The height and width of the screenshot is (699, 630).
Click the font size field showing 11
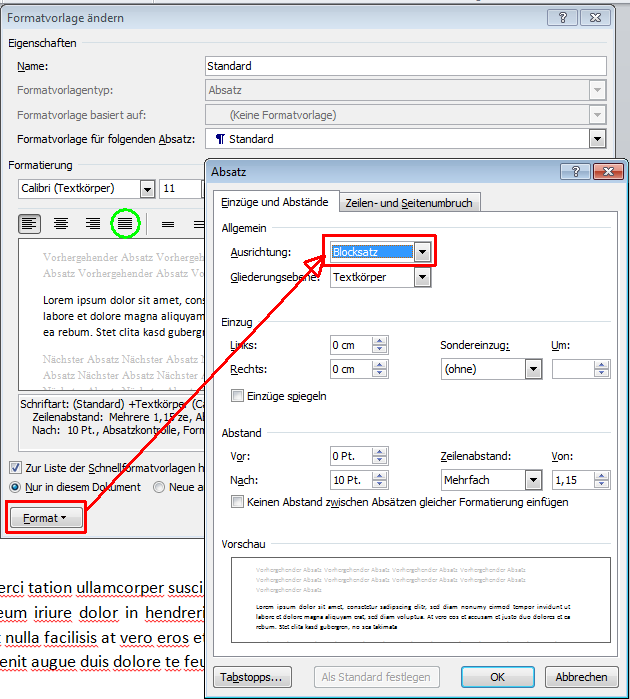click(x=180, y=189)
